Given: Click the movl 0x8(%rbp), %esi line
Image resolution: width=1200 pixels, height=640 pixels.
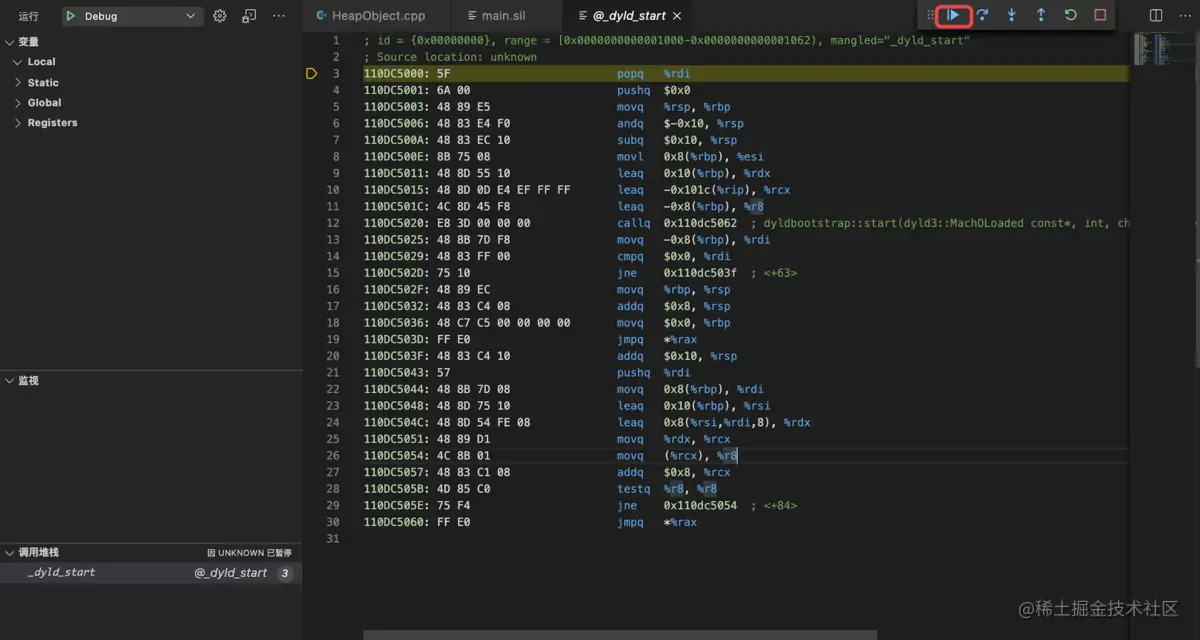Looking at the screenshot, I should pyautogui.click(x=690, y=157).
